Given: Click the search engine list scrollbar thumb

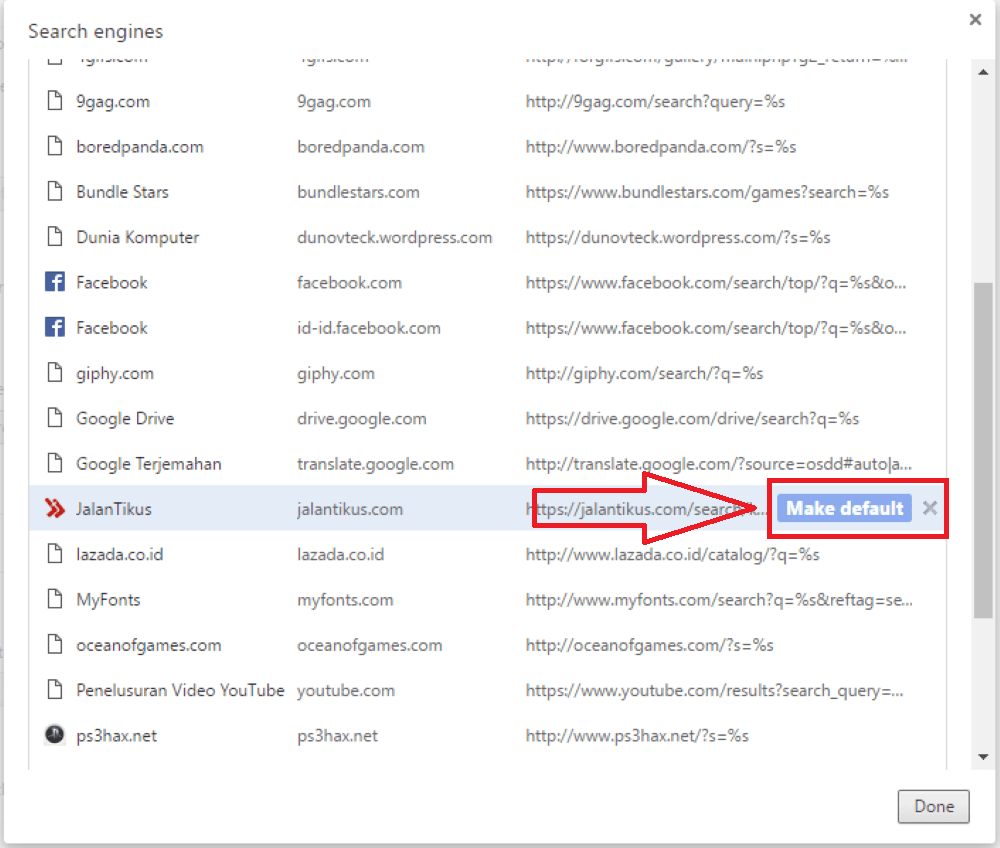Looking at the screenshot, I should coord(983,450).
